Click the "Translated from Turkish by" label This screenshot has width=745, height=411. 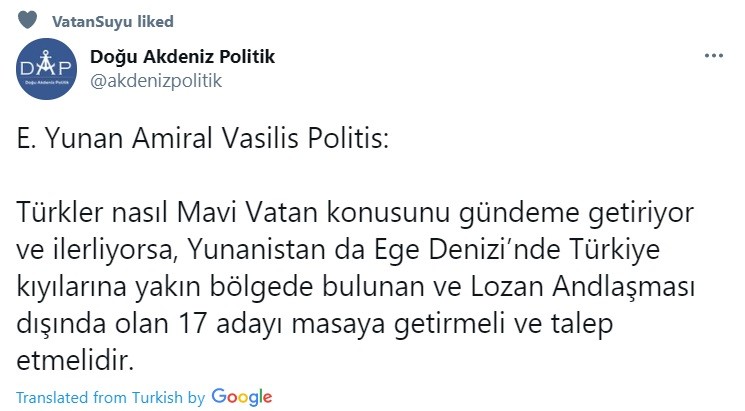110,396
